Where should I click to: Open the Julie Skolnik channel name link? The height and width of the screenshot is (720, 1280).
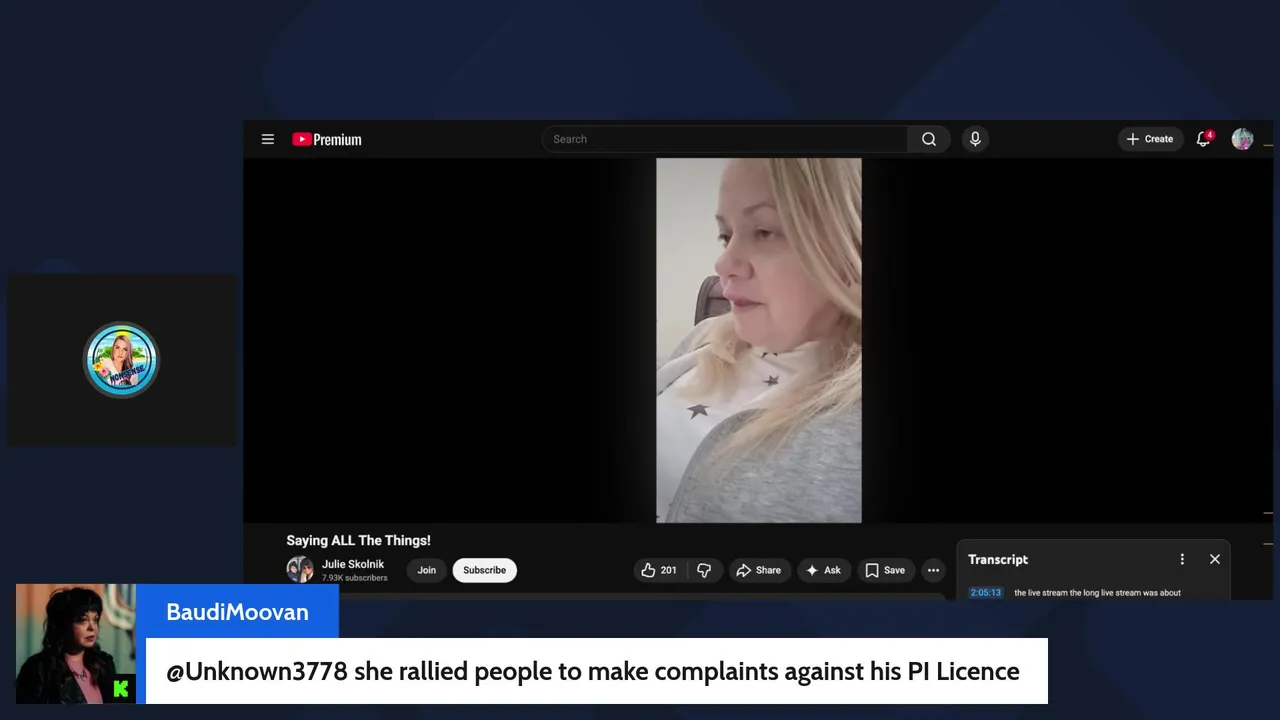(x=353, y=564)
